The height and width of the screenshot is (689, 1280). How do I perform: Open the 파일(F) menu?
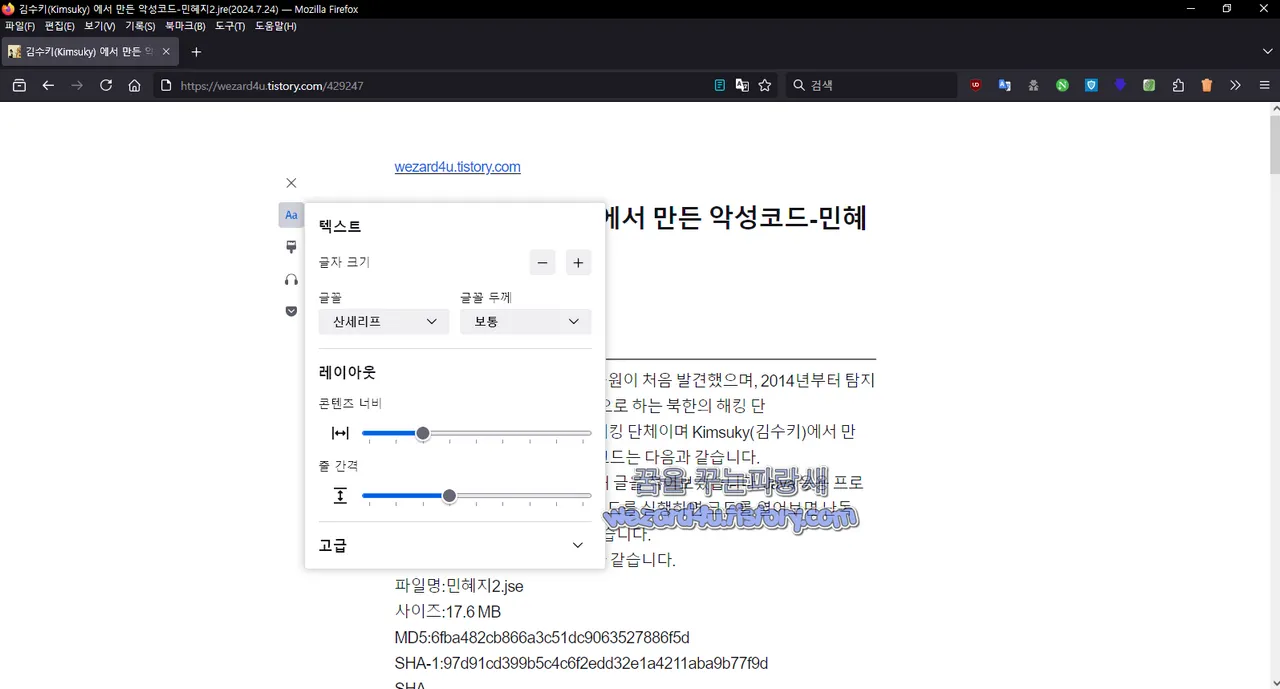[20, 26]
